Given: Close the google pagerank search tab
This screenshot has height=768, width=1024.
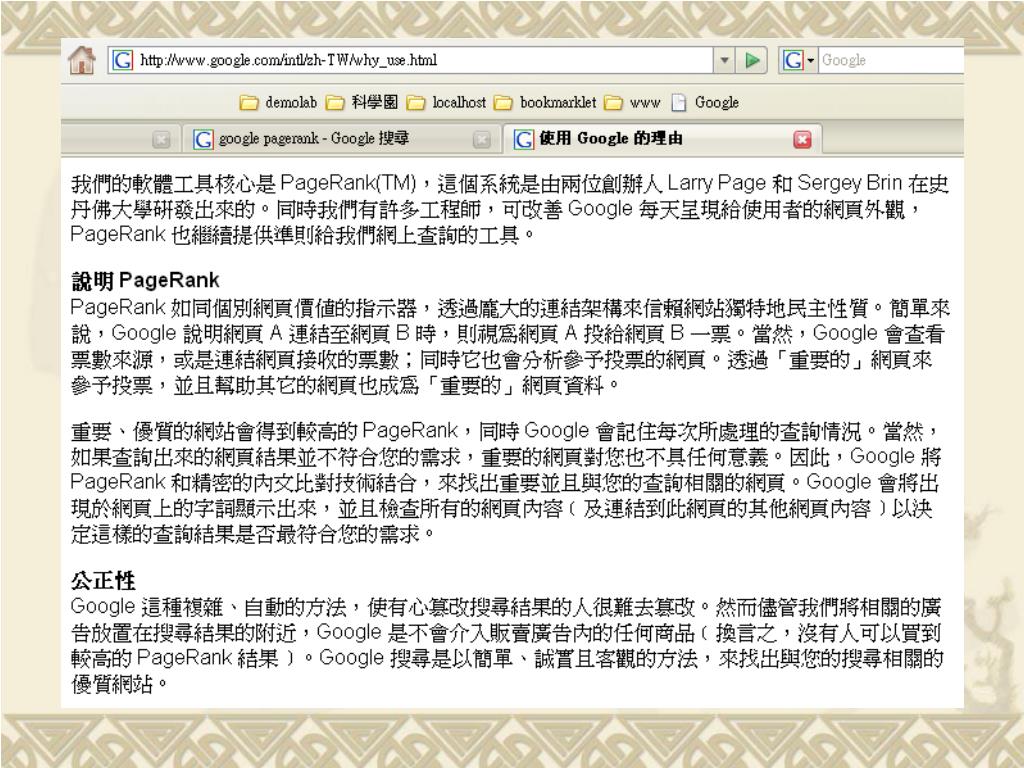Looking at the screenshot, I should click(482, 139).
